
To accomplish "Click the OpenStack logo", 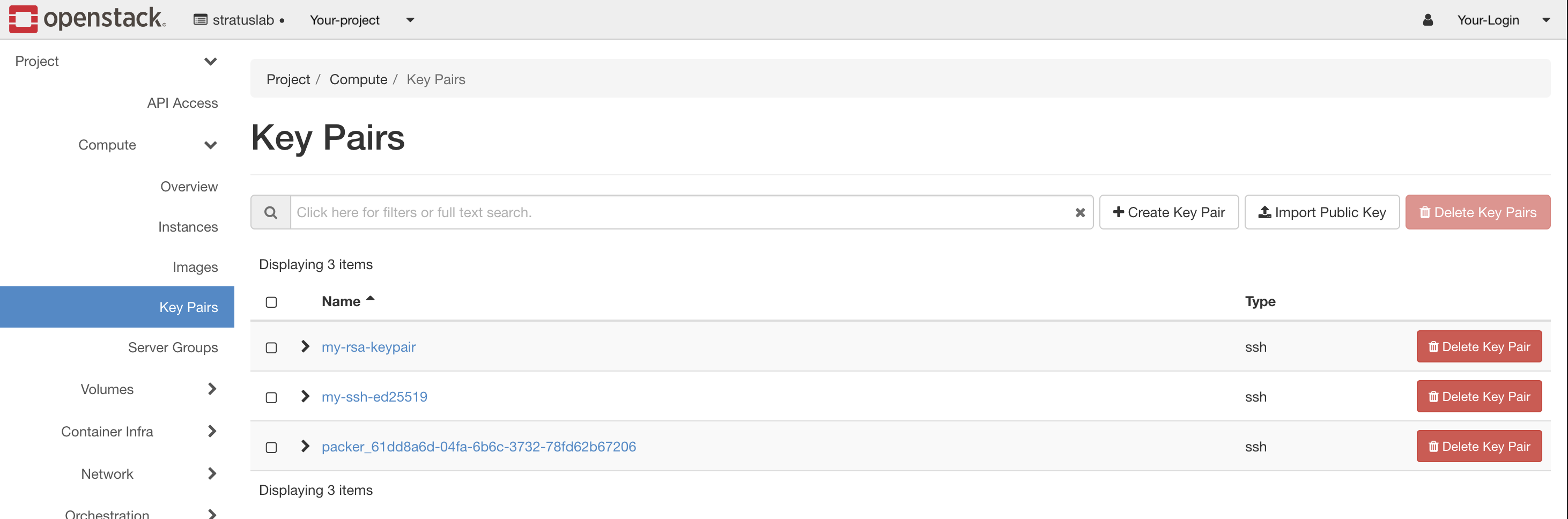I will (x=85, y=19).
